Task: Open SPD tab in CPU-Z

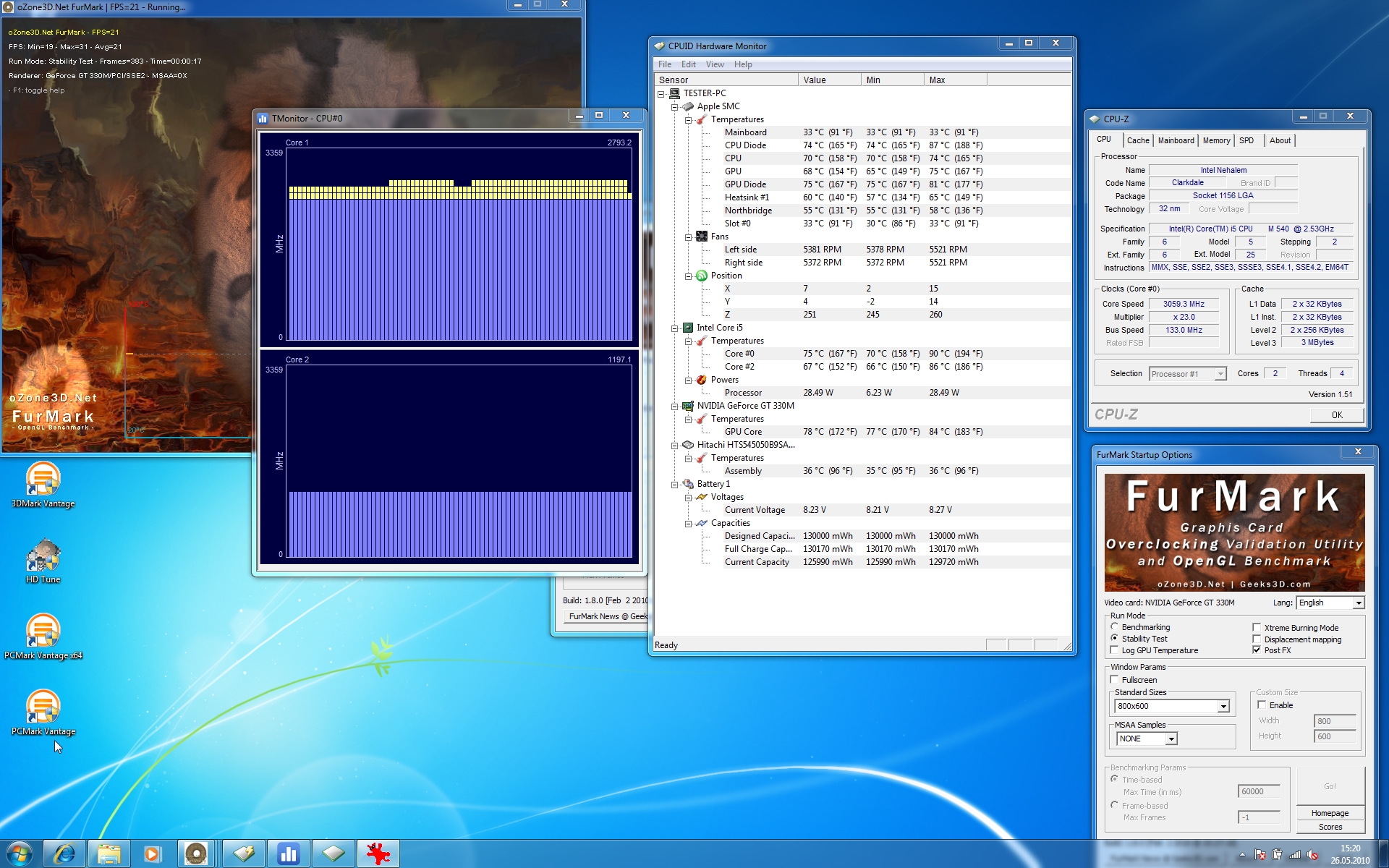Action: tap(1246, 140)
